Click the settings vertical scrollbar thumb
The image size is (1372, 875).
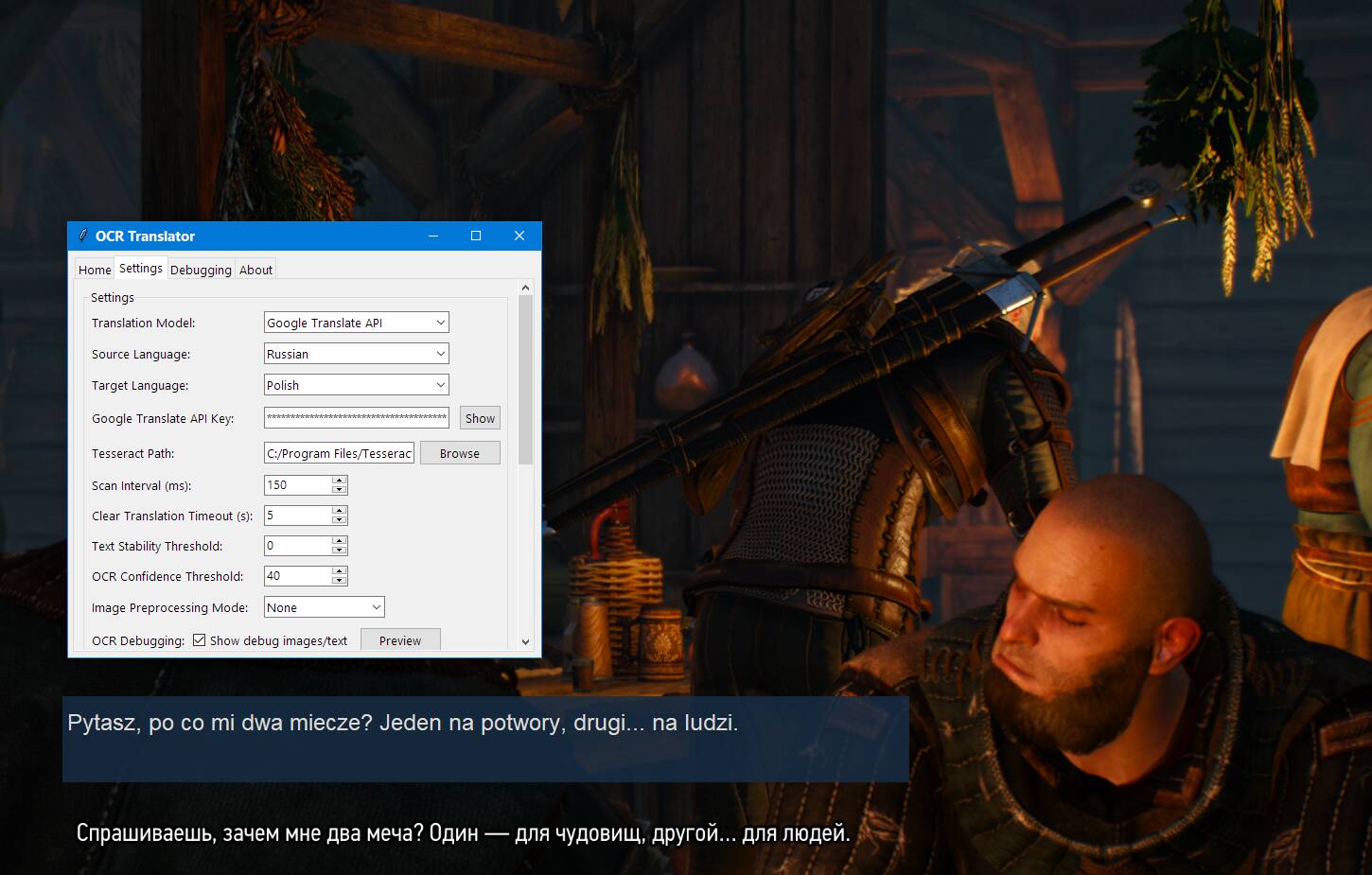tap(526, 379)
